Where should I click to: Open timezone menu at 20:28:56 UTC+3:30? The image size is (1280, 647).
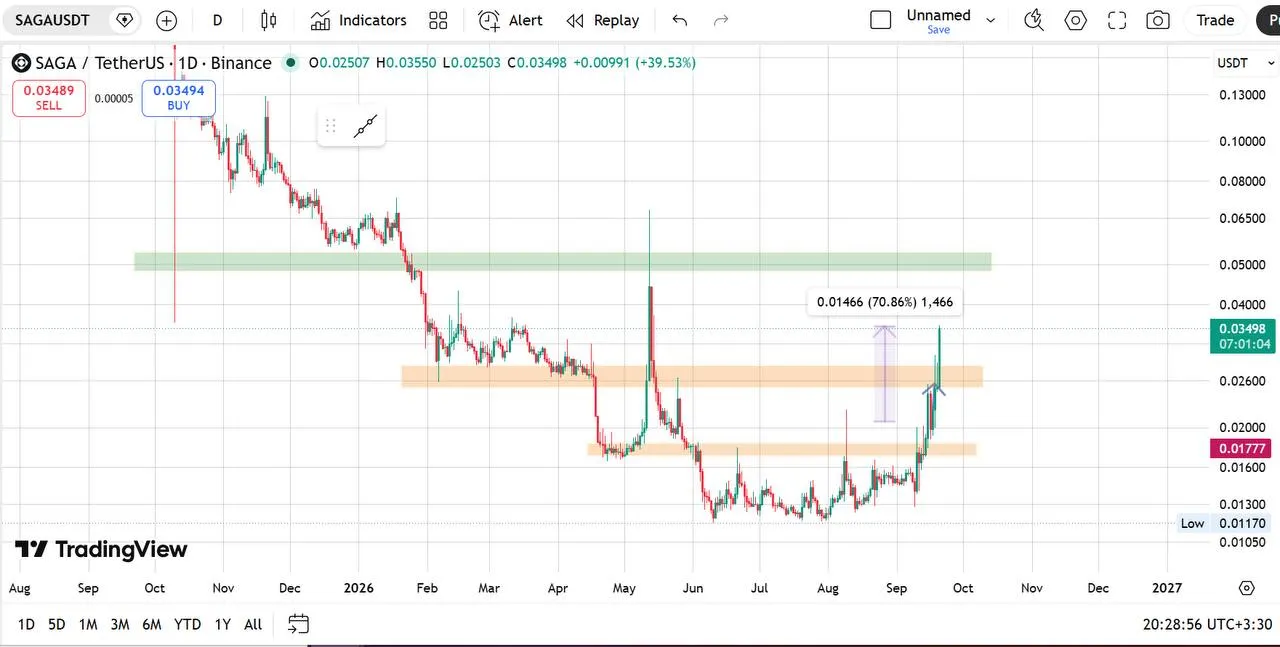click(1207, 624)
